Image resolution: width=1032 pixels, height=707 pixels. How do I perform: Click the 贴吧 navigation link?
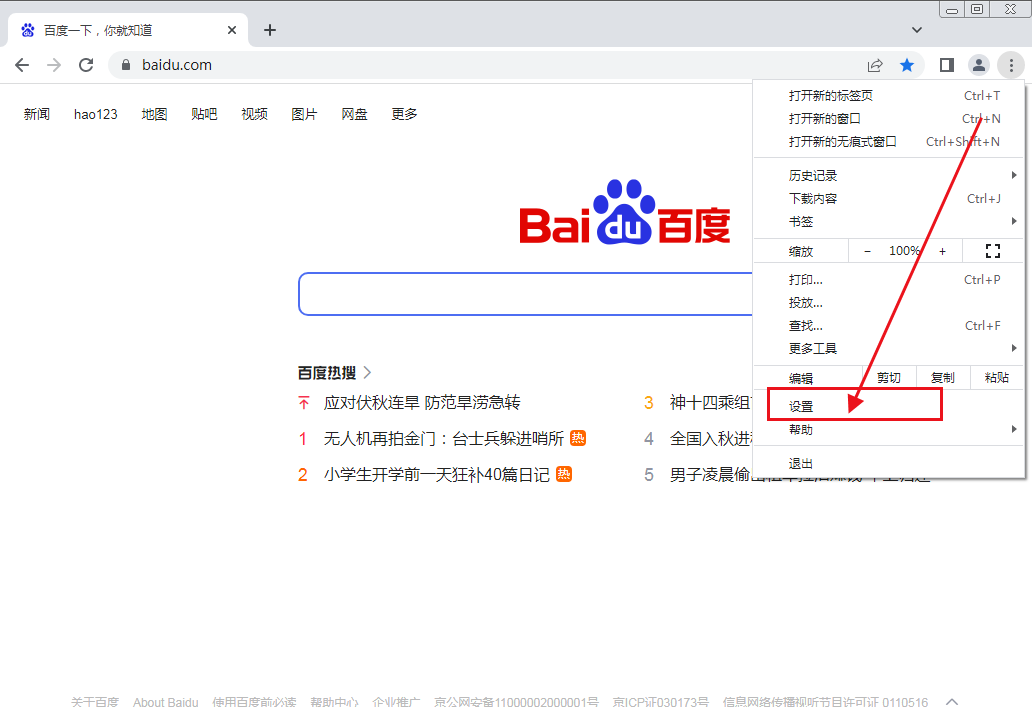tap(204, 114)
